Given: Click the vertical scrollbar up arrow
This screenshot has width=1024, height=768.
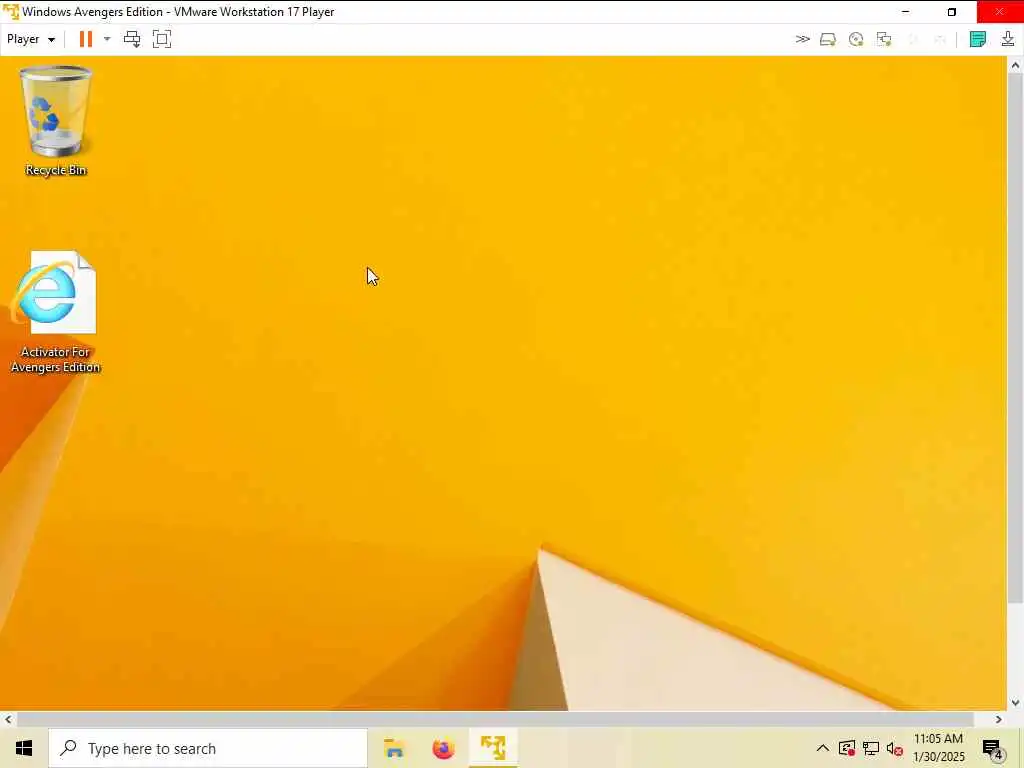Looking at the screenshot, I should click(1015, 65).
